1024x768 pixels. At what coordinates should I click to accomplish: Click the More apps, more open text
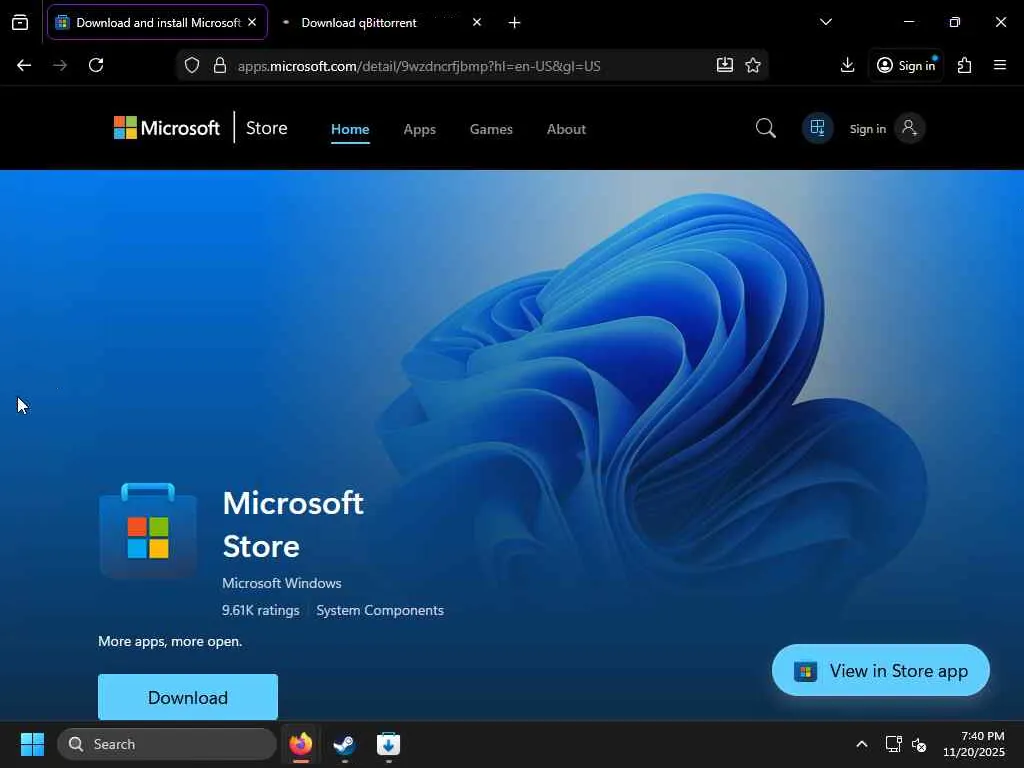pyautogui.click(x=170, y=641)
